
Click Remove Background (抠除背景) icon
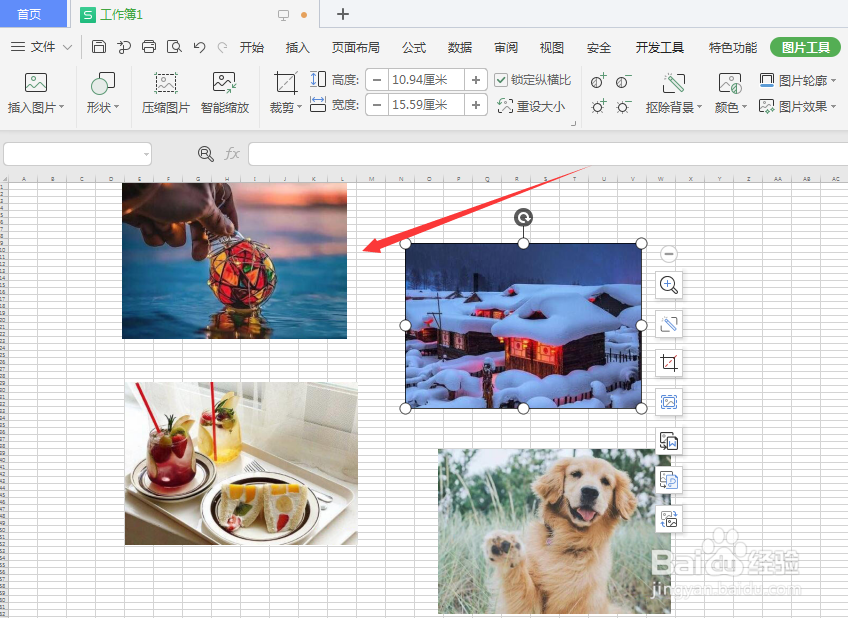[x=674, y=83]
